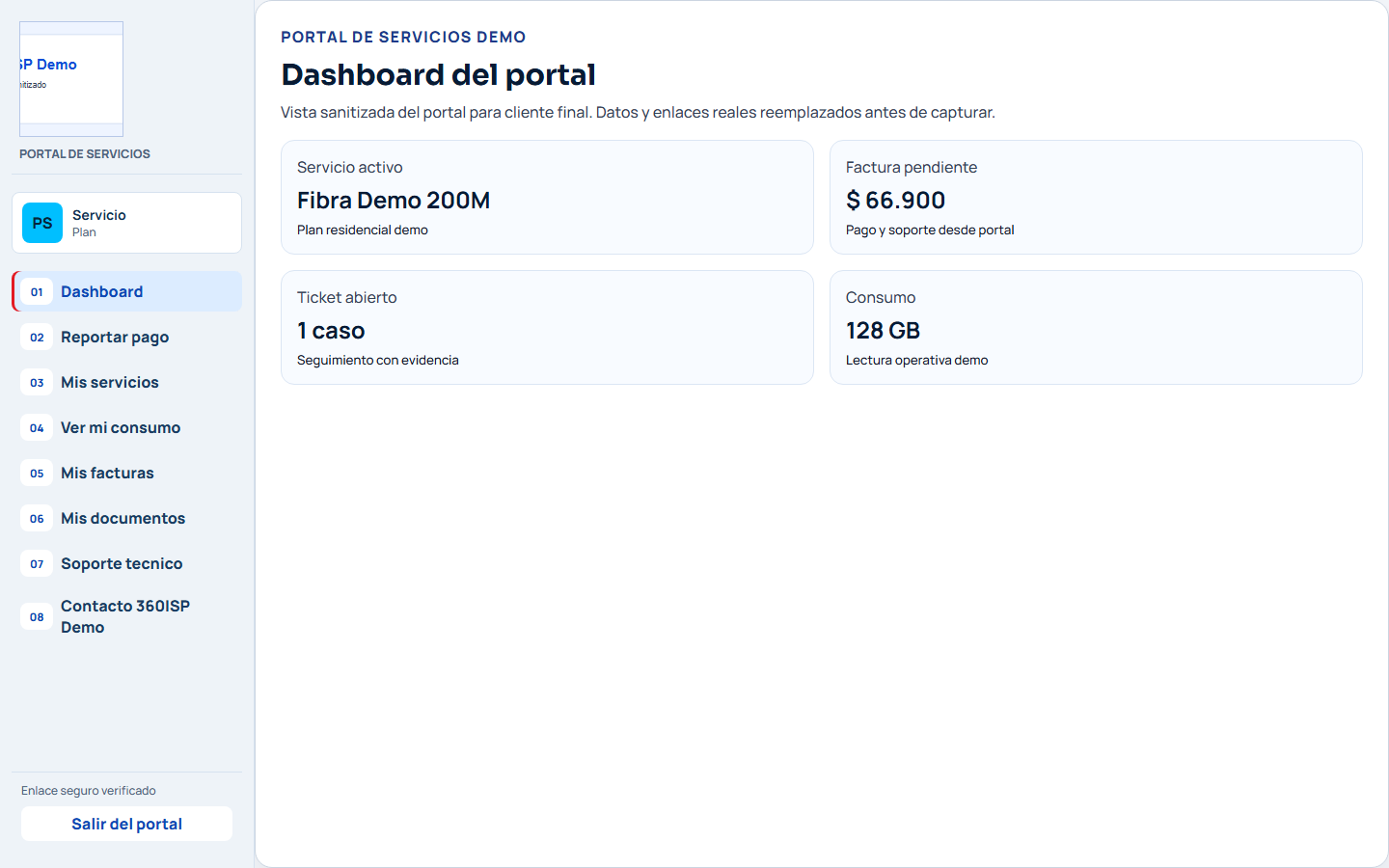Open Mis facturas page

pyautogui.click(x=126, y=473)
